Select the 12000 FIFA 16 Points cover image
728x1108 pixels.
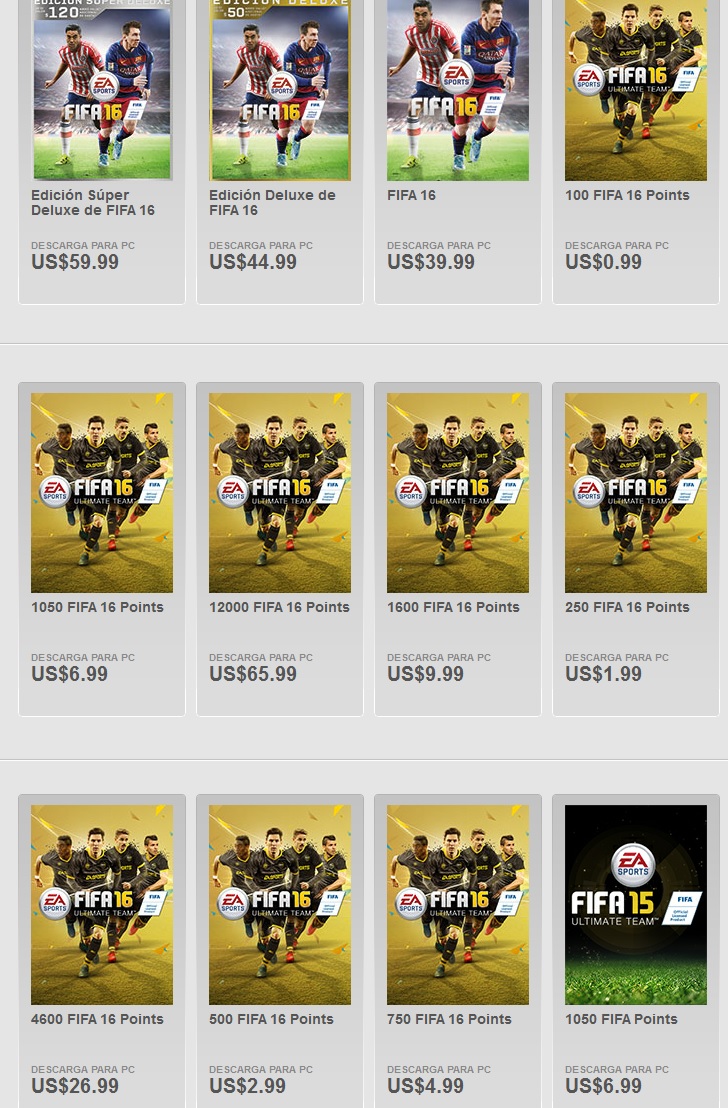point(280,493)
